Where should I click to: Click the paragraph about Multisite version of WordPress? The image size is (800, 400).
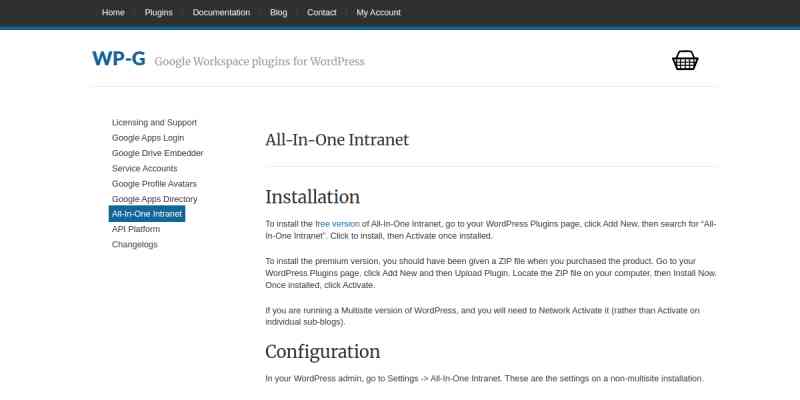[482, 316]
